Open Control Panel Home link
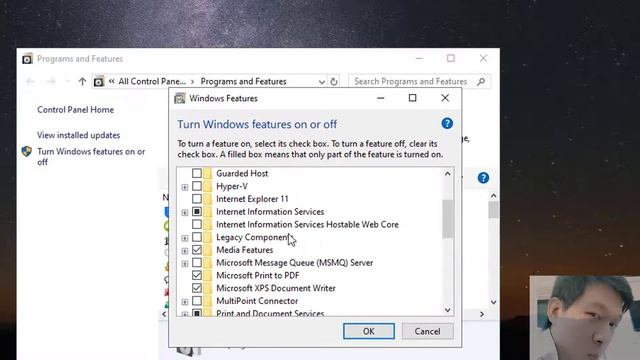This screenshot has width=640, height=360. pos(76,110)
